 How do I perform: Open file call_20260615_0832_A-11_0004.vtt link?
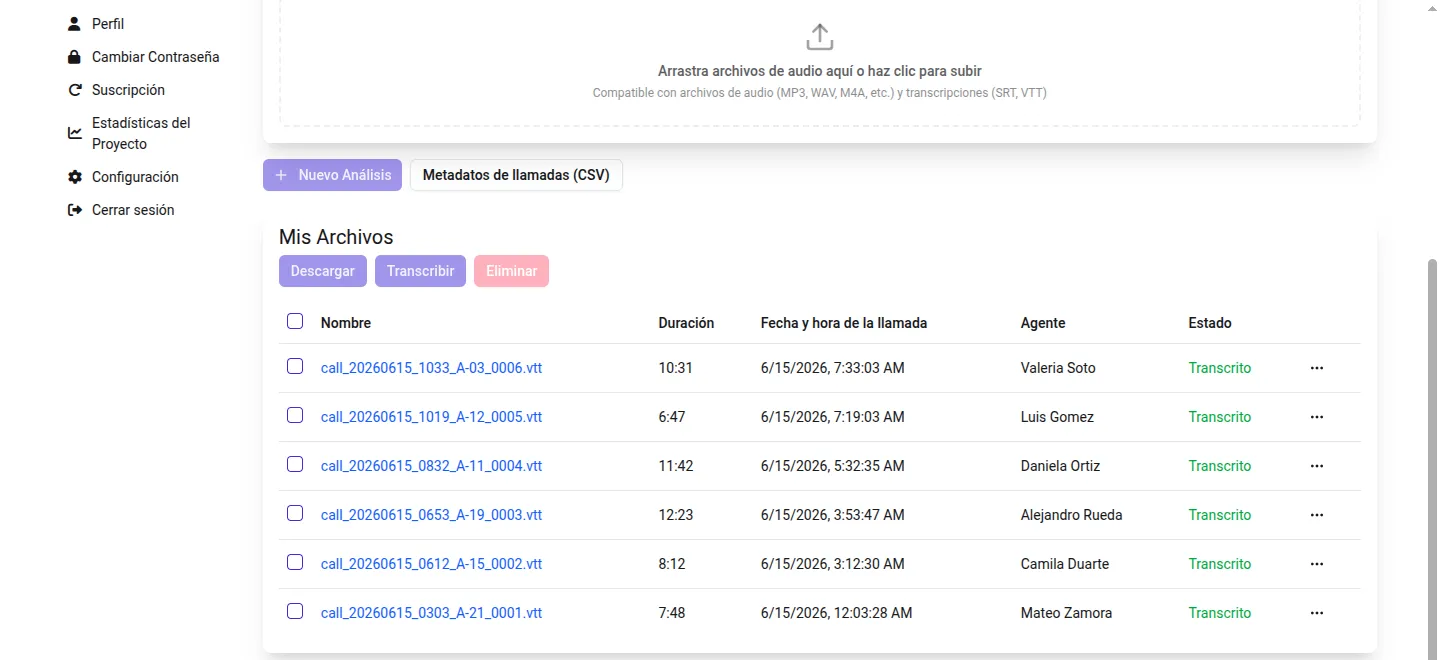[431, 466]
